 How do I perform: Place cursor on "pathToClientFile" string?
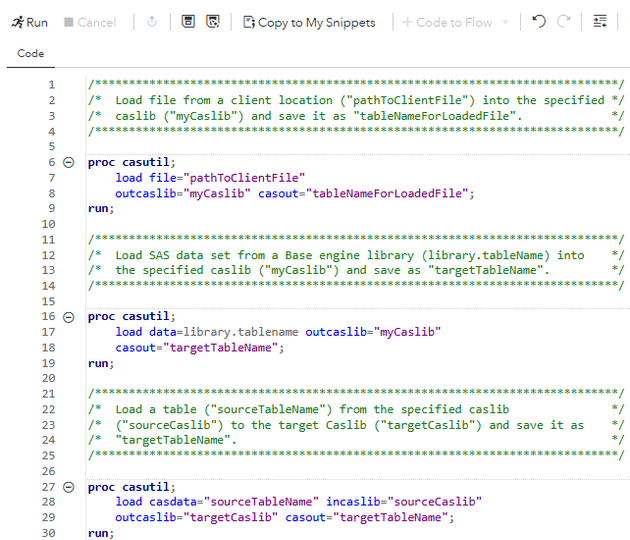point(247,178)
